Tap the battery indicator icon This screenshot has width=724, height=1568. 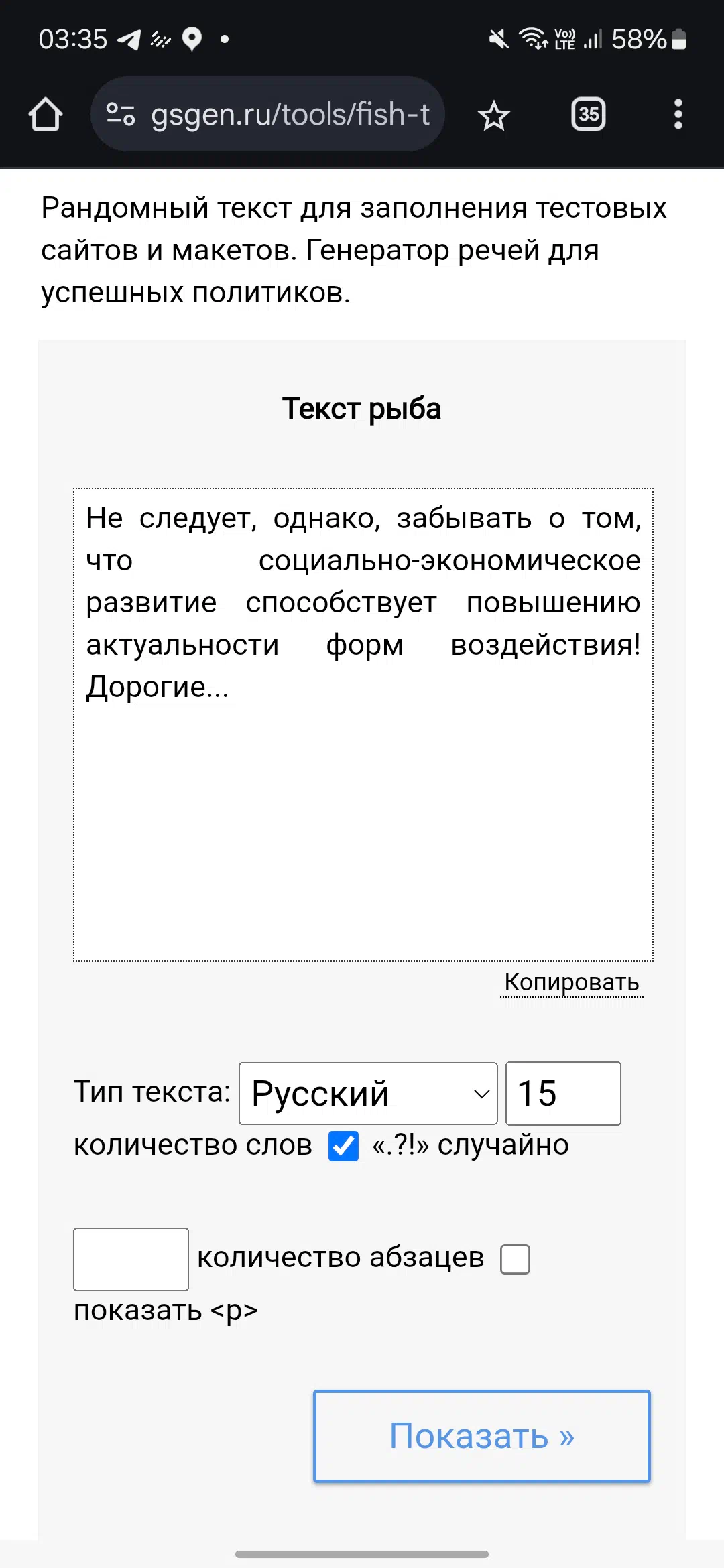[x=679, y=40]
